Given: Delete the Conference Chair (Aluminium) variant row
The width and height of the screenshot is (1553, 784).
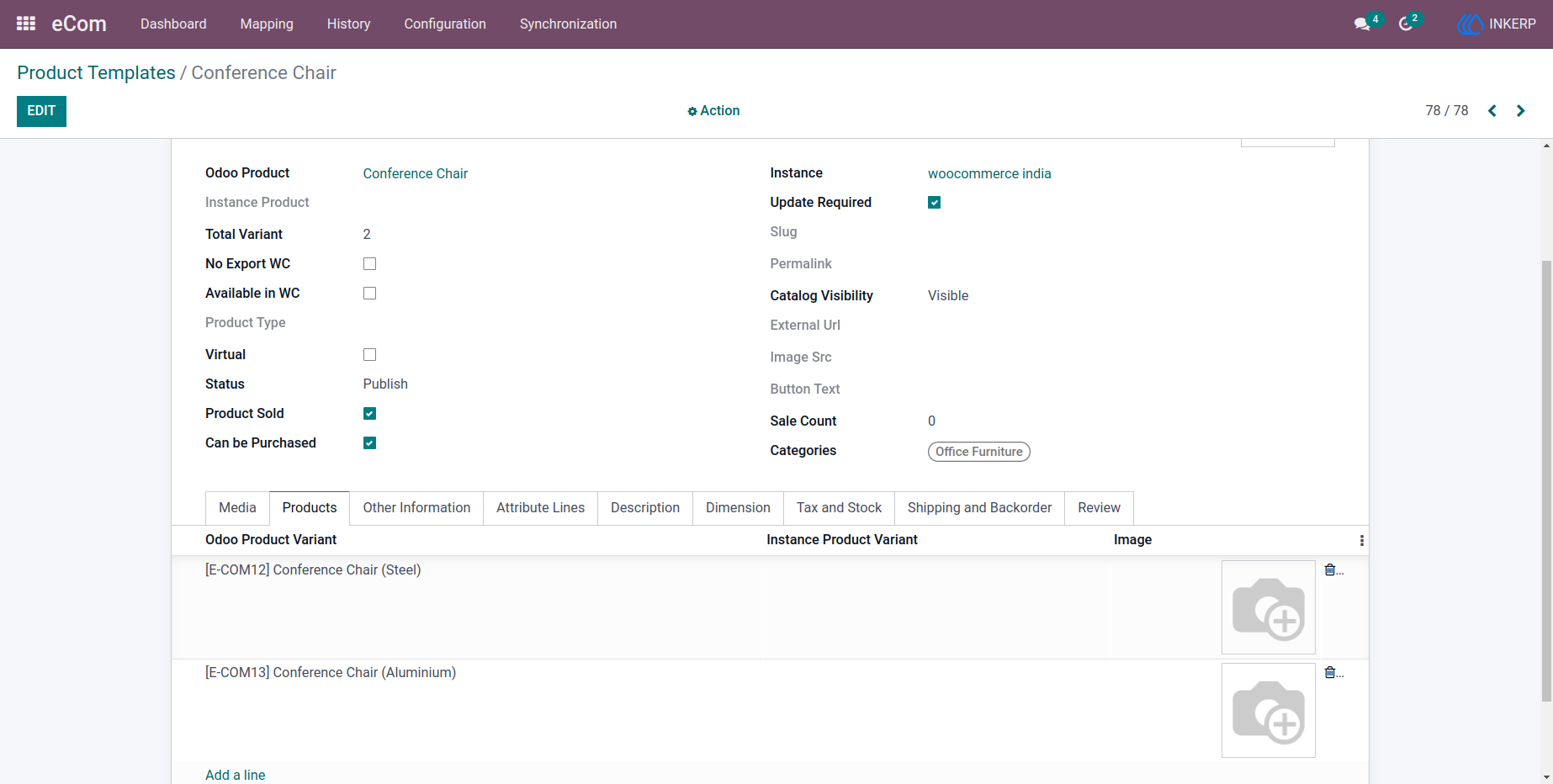Looking at the screenshot, I should [1331, 673].
